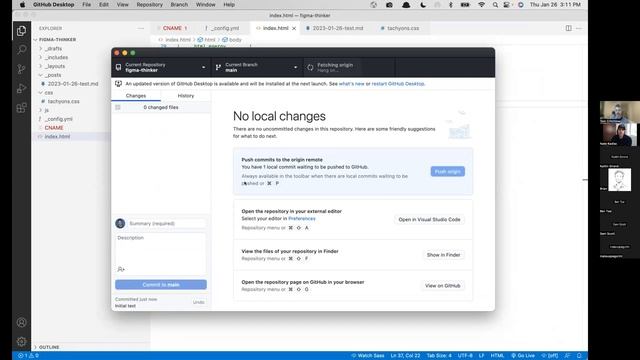Switch to the _config.yml editor tab
The image size is (640, 360).
[x=224, y=28]
